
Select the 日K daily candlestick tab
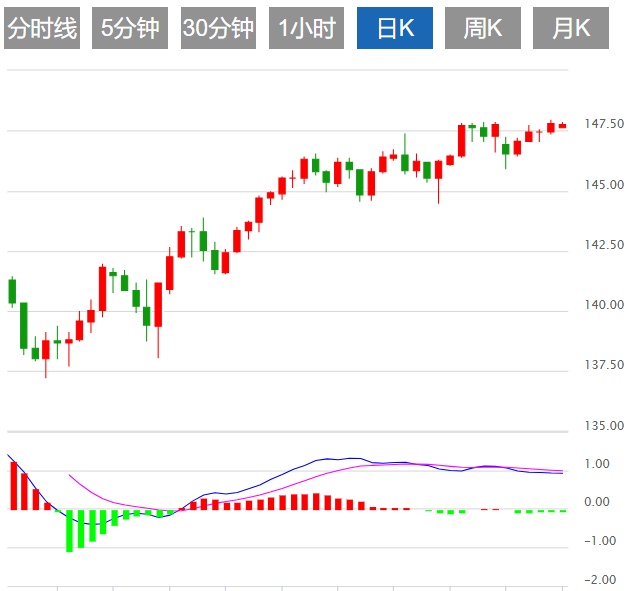(x=395, y=28)
